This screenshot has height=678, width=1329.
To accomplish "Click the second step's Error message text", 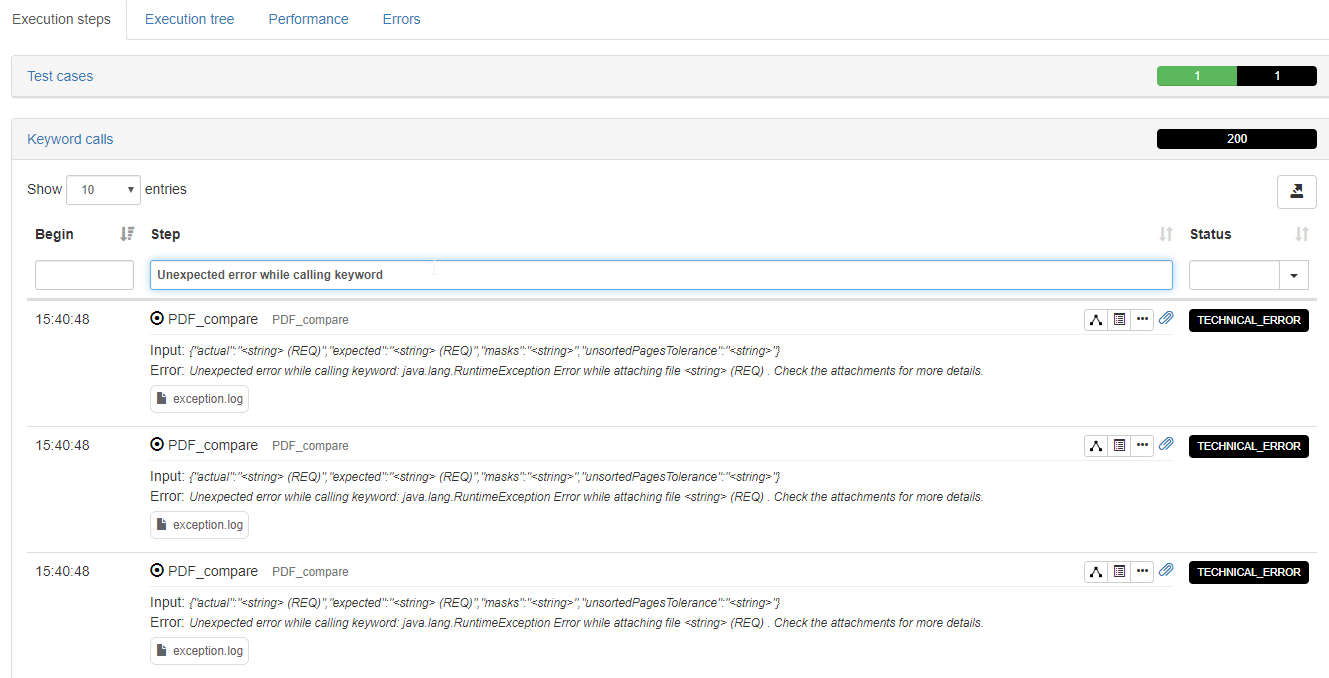I will pyautogui.click(x=586, y=497).
